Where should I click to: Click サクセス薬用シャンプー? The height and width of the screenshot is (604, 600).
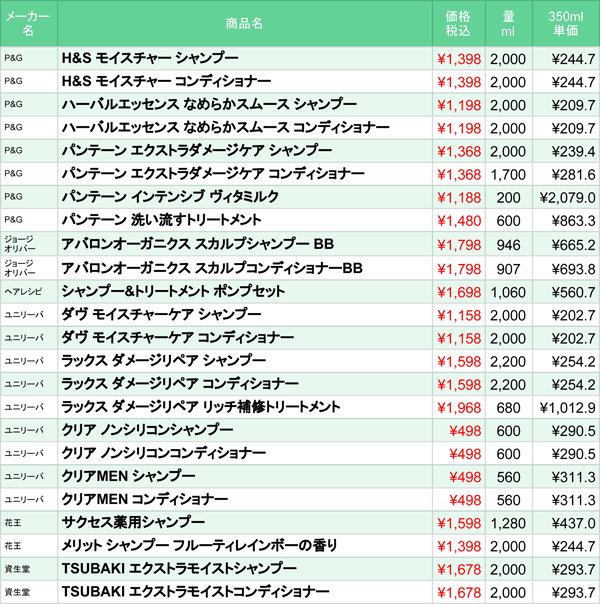click(133, 522)
